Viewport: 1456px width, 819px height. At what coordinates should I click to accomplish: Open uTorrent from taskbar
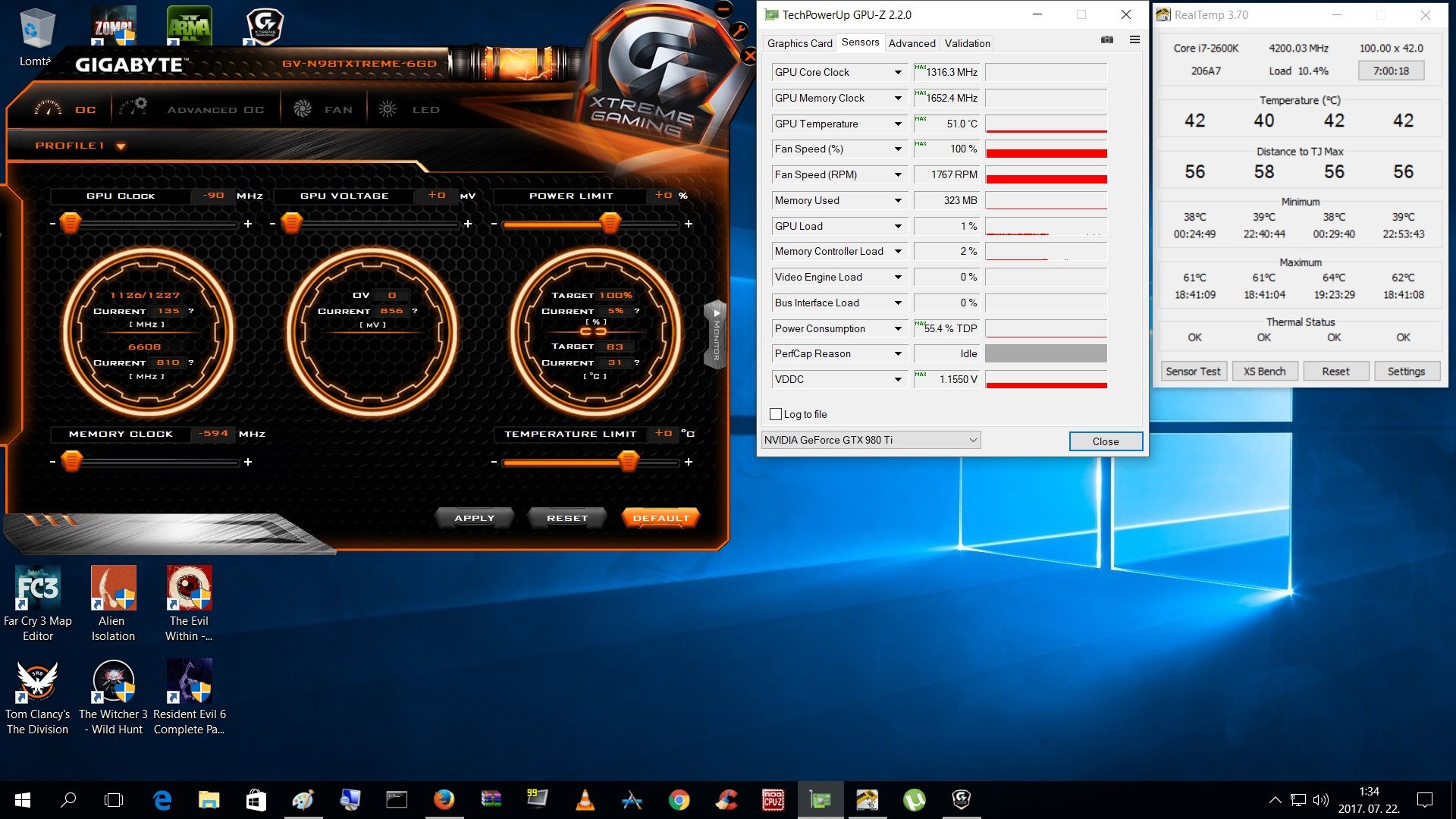(x=914, y=799)
